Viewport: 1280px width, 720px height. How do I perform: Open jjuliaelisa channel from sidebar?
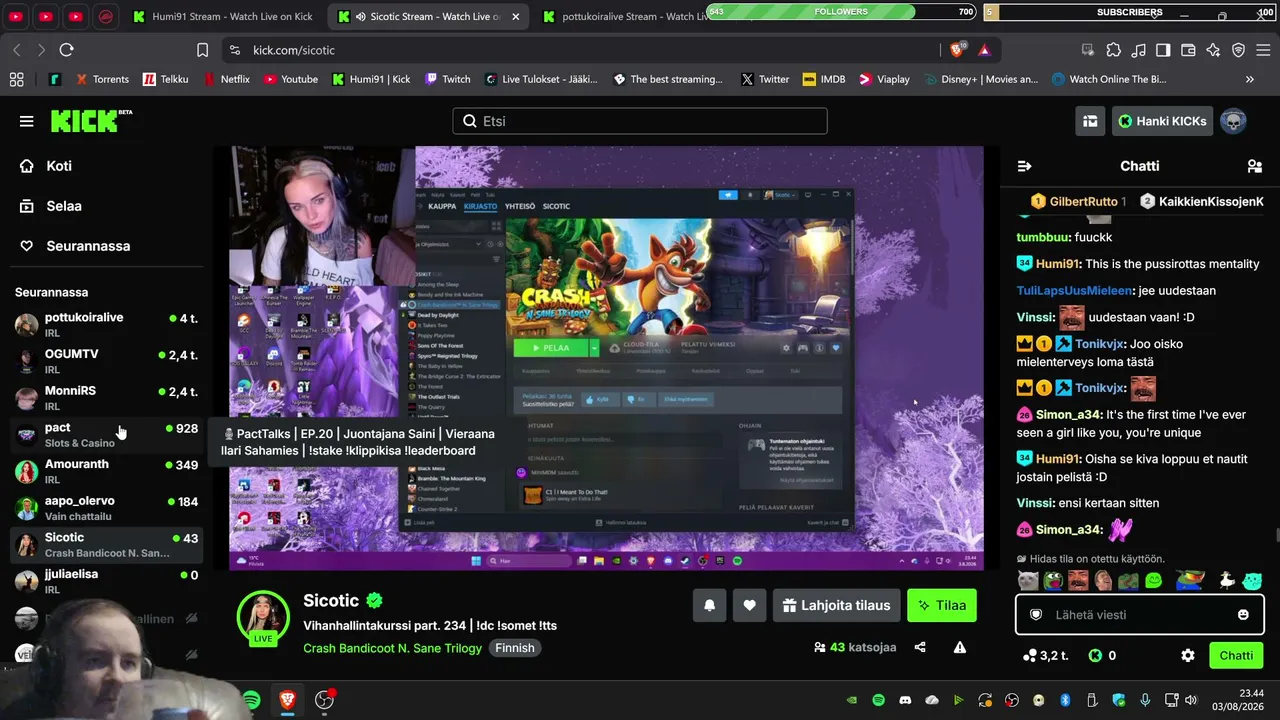tap(107, 581)
